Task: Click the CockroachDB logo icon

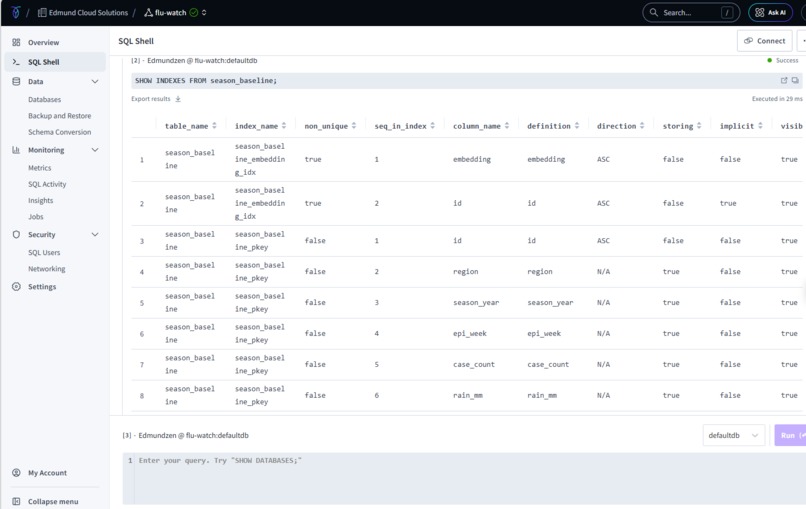Action: [15, 12]
